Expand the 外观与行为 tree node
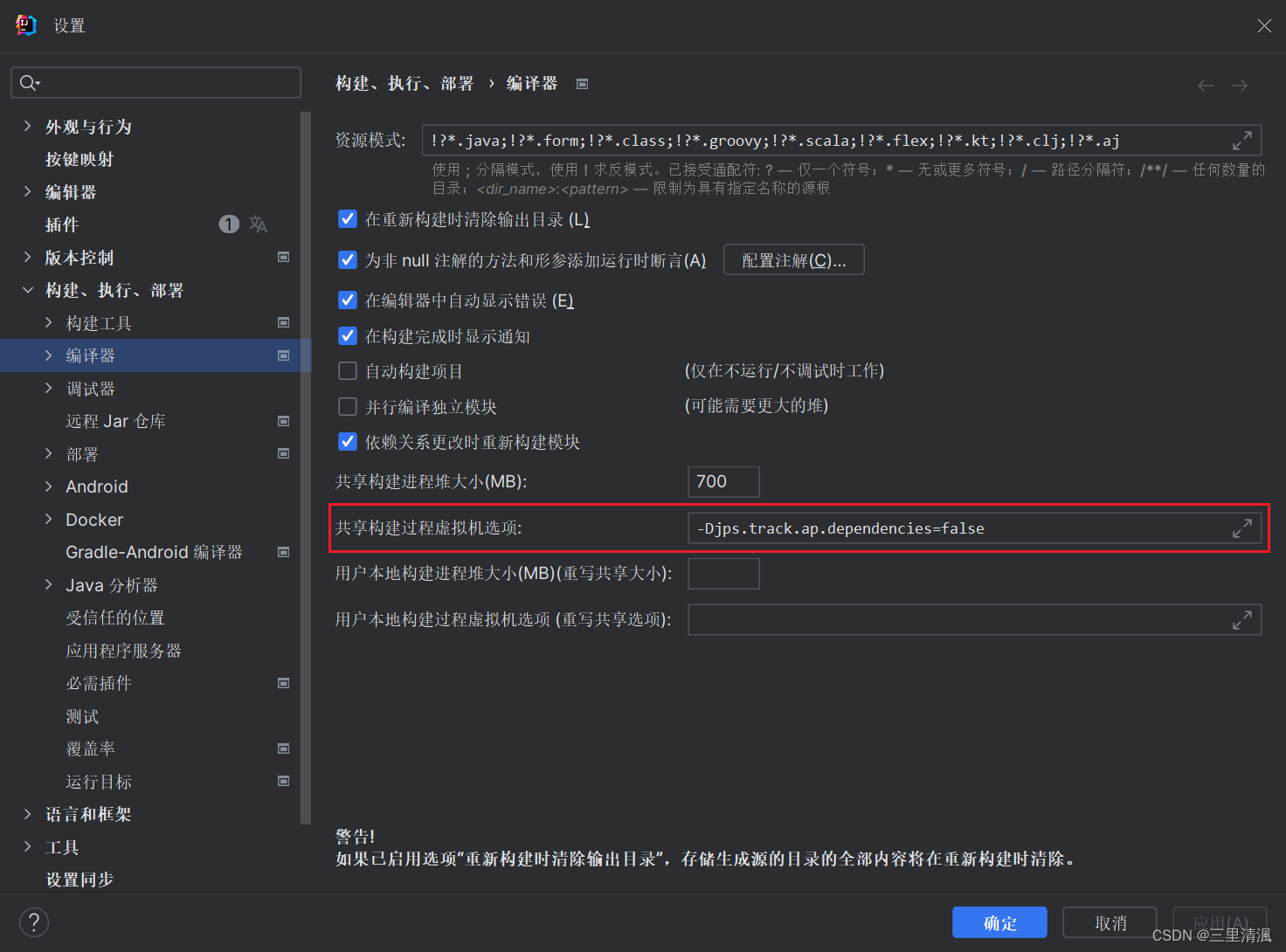This screenshot has height=952, width=1286. click(28, 127)
